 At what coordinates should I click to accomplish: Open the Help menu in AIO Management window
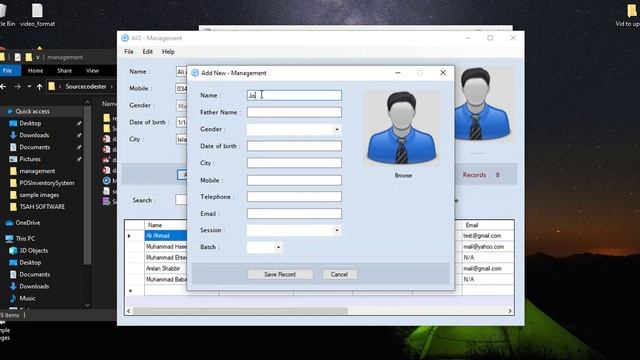(168, 52)
